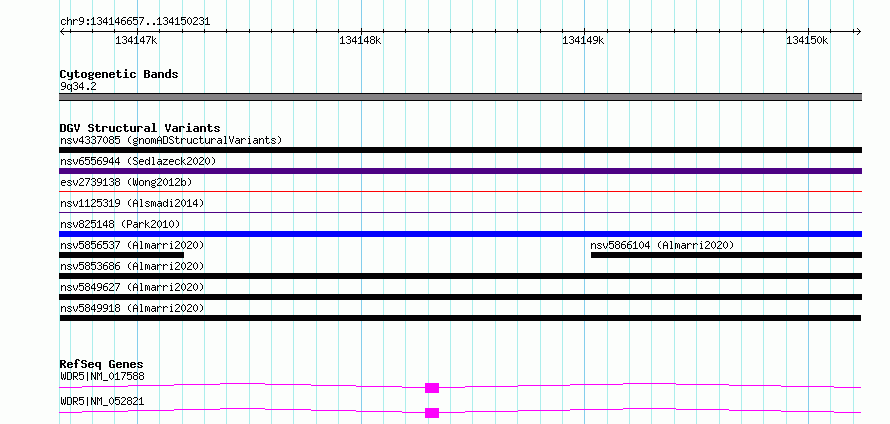Click the right arrow of the ruler
Viewport: 890px width, 424px height.
[x=858, y=31]
